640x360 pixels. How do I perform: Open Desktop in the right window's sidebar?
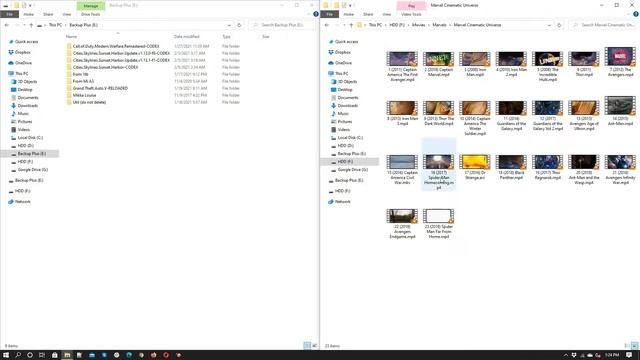341,89
